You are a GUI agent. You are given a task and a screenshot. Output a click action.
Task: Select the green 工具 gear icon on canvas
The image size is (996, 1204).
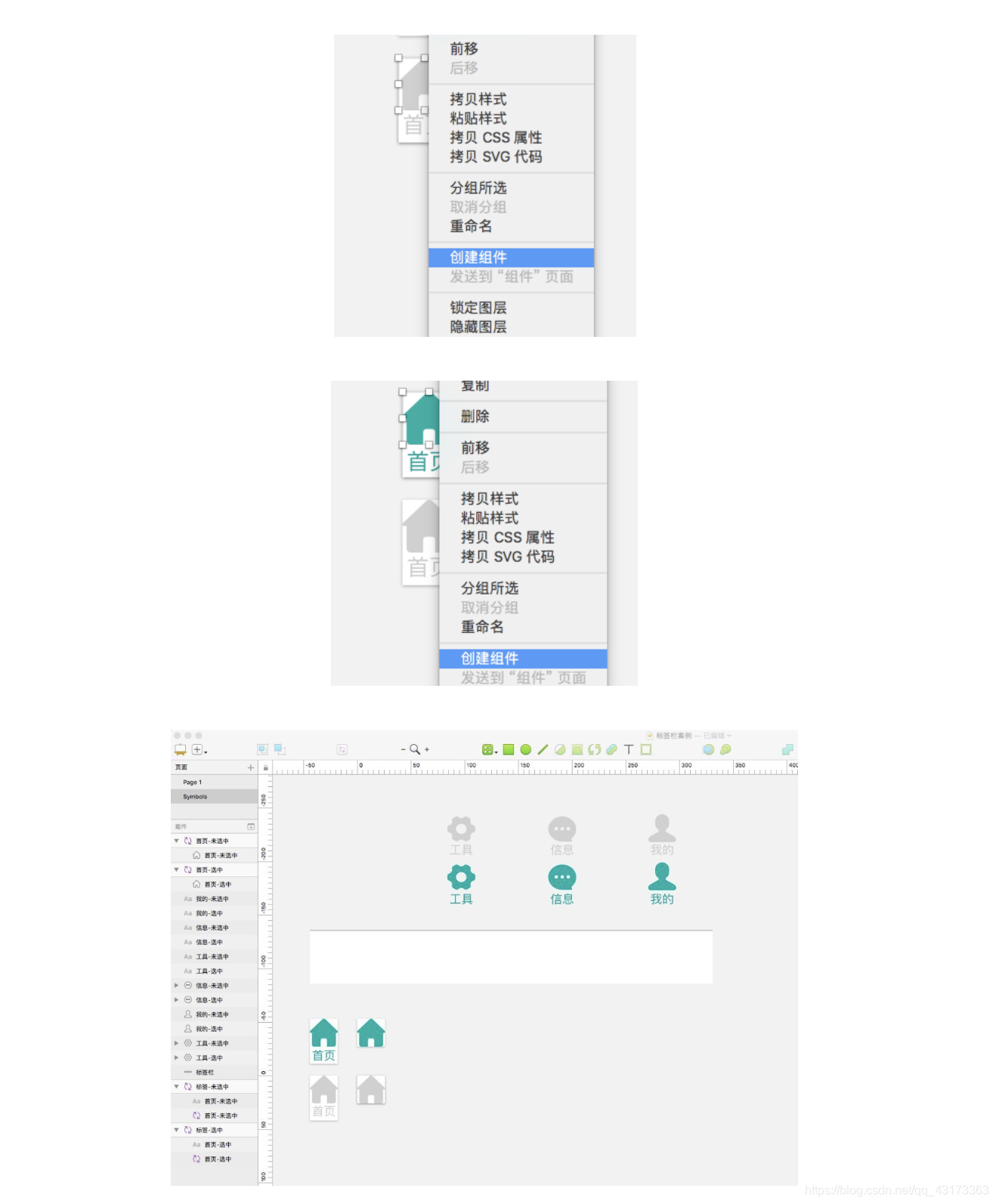tap(461, 877)
